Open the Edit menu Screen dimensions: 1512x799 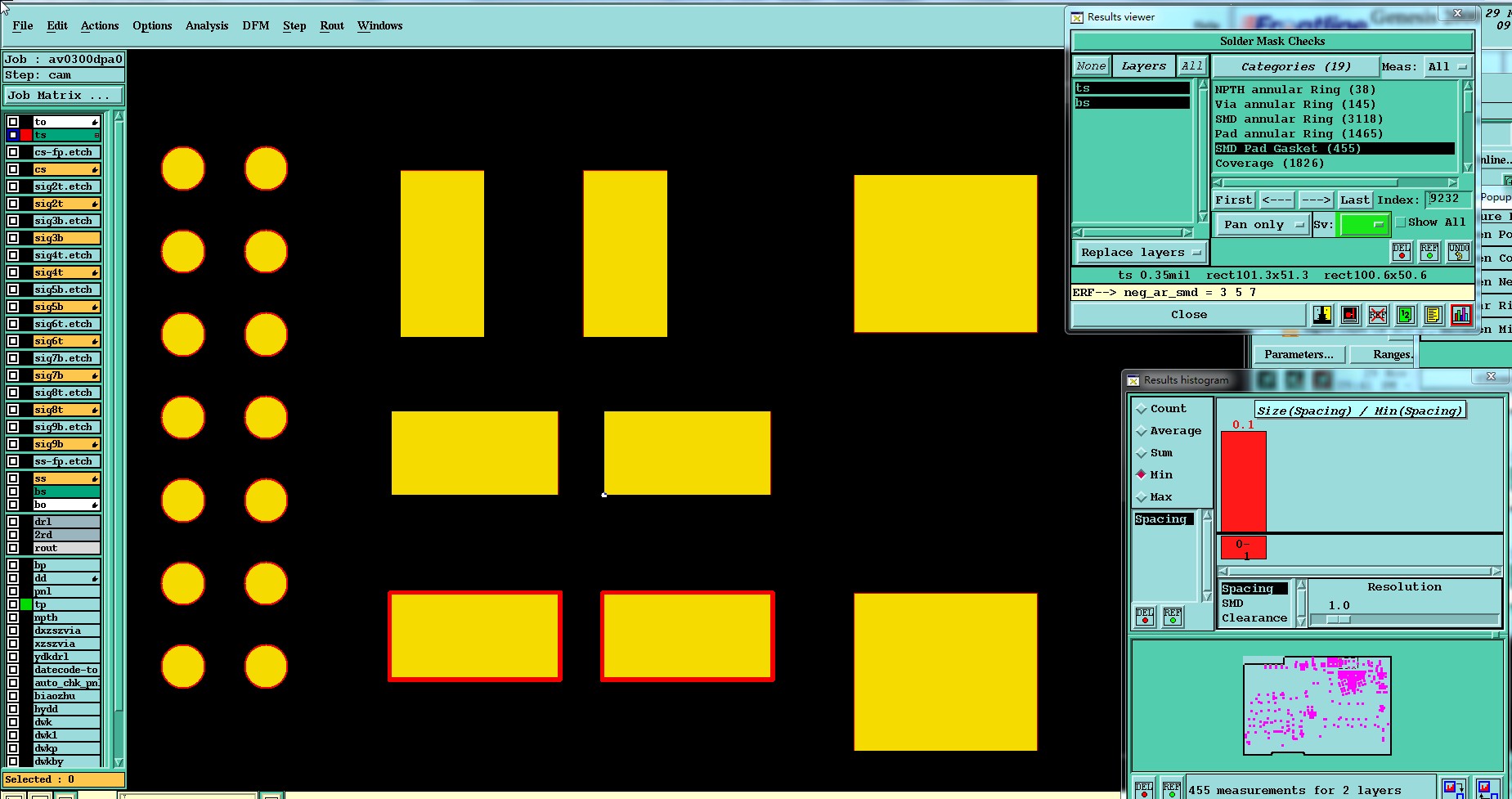57,26
